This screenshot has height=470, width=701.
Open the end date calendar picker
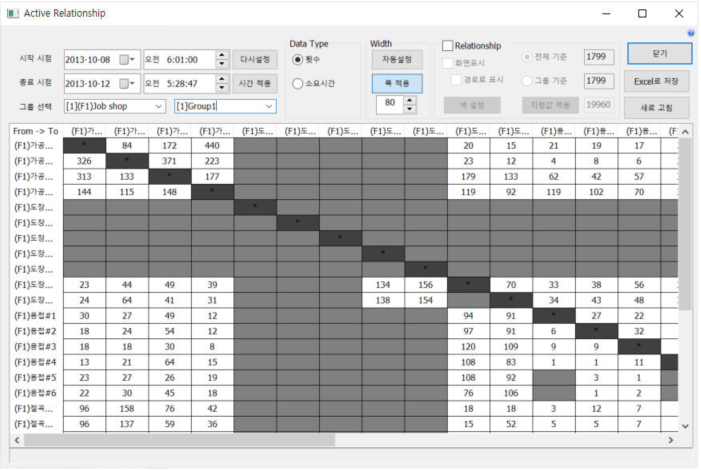tap(129, 82)
